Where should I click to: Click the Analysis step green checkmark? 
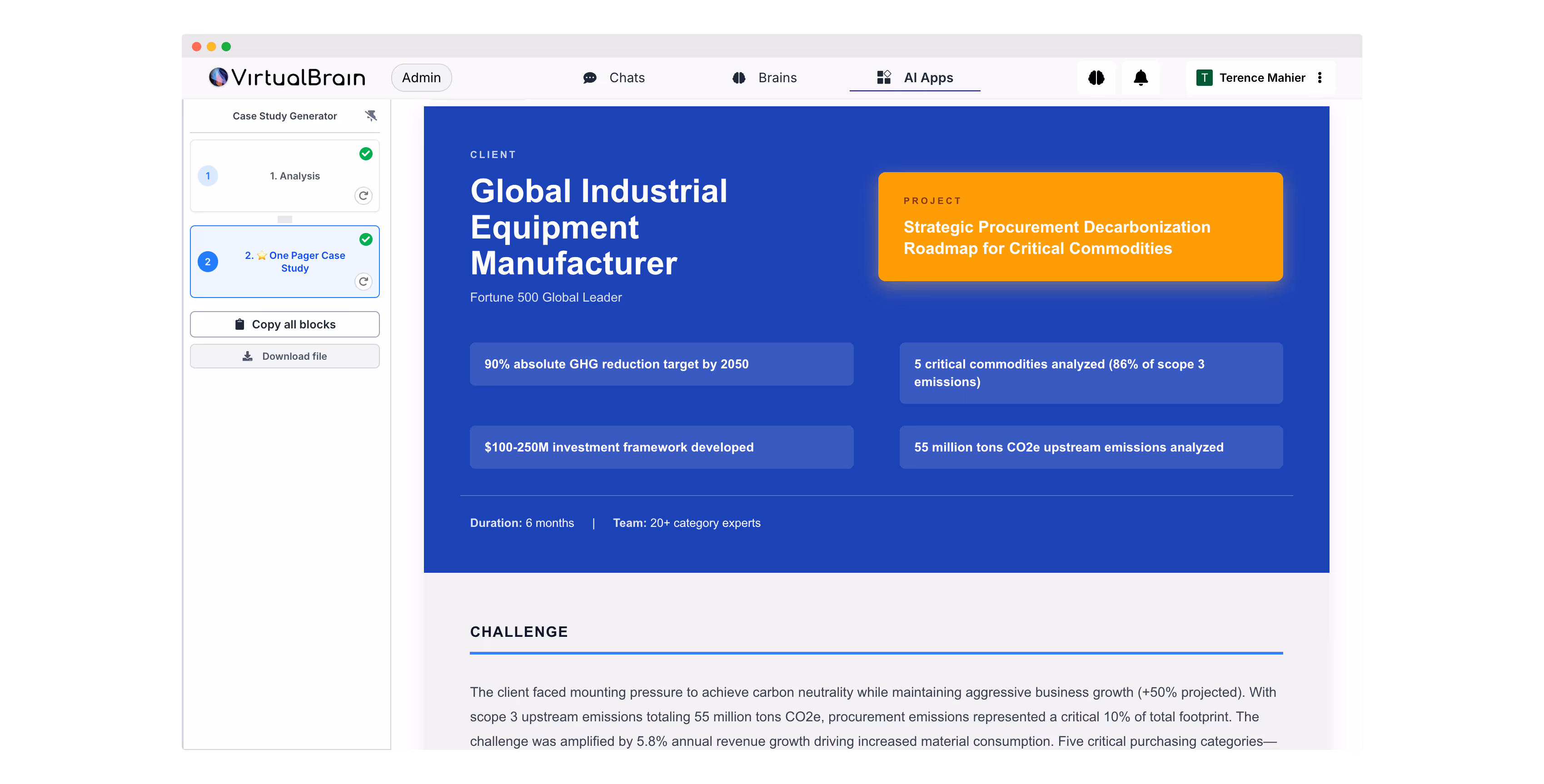[x=366, y=154]
